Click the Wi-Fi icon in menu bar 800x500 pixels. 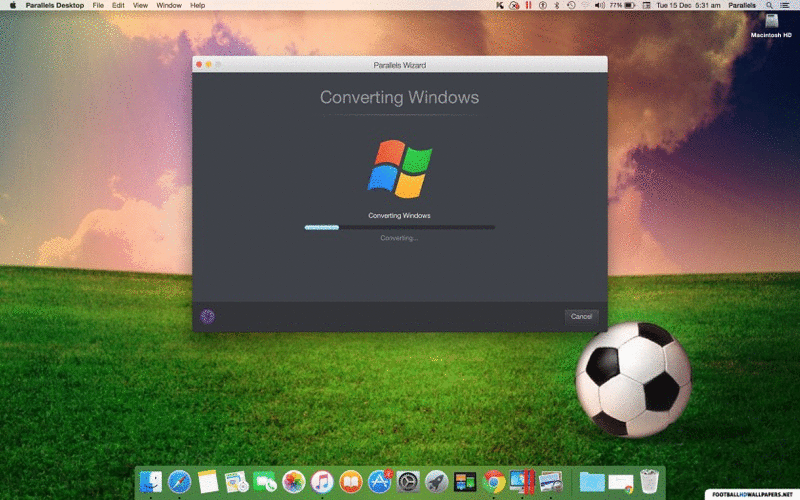click(585, 5)
